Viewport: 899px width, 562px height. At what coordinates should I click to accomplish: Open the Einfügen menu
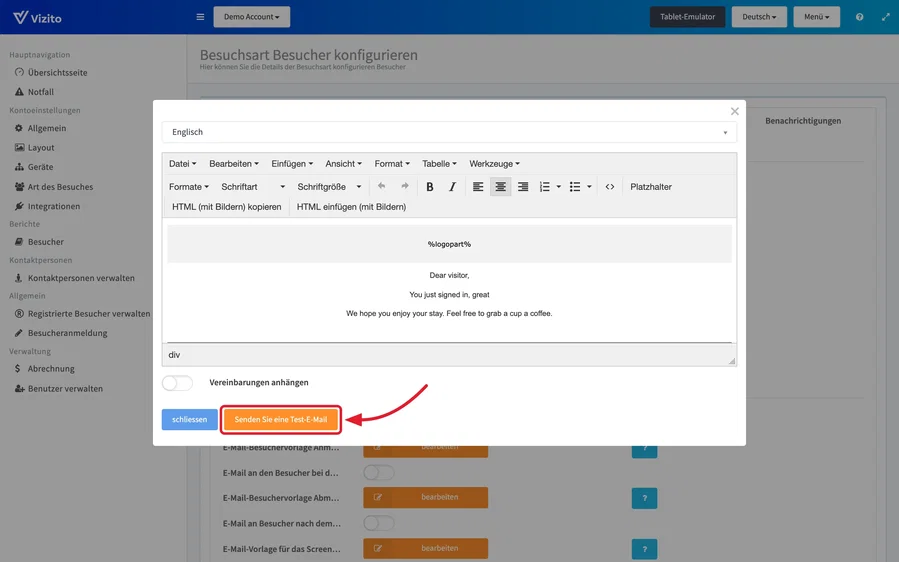tap(292, 163)
